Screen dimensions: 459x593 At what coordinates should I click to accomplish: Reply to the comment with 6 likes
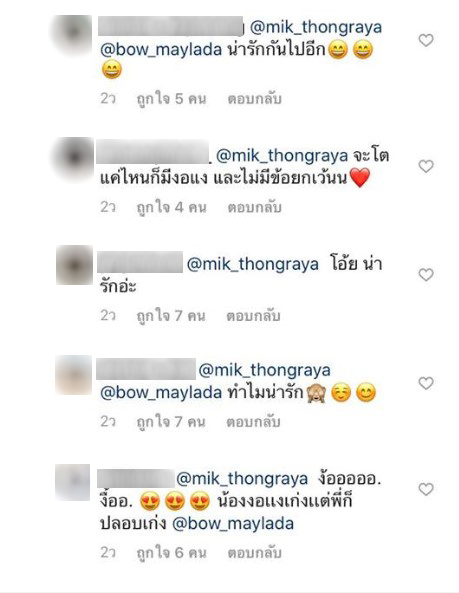coord(254,553)
